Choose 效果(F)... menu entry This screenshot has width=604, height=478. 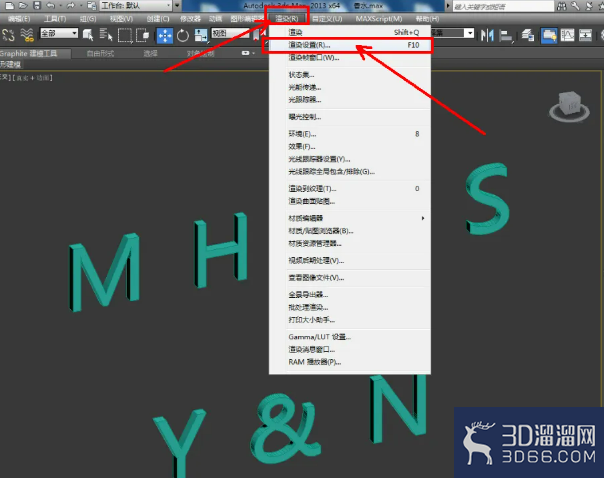tap(350, 146)
